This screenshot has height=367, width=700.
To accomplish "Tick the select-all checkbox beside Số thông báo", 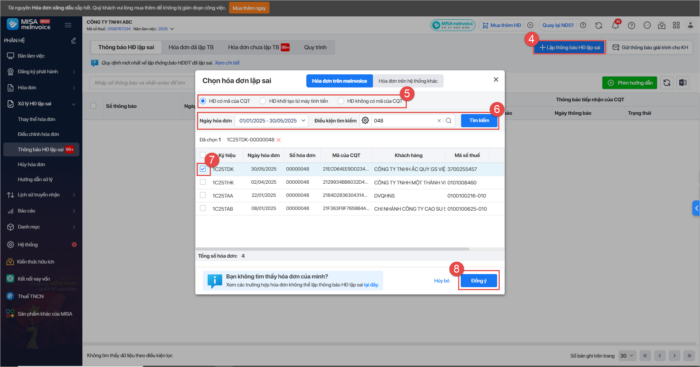I will (93, 106).
